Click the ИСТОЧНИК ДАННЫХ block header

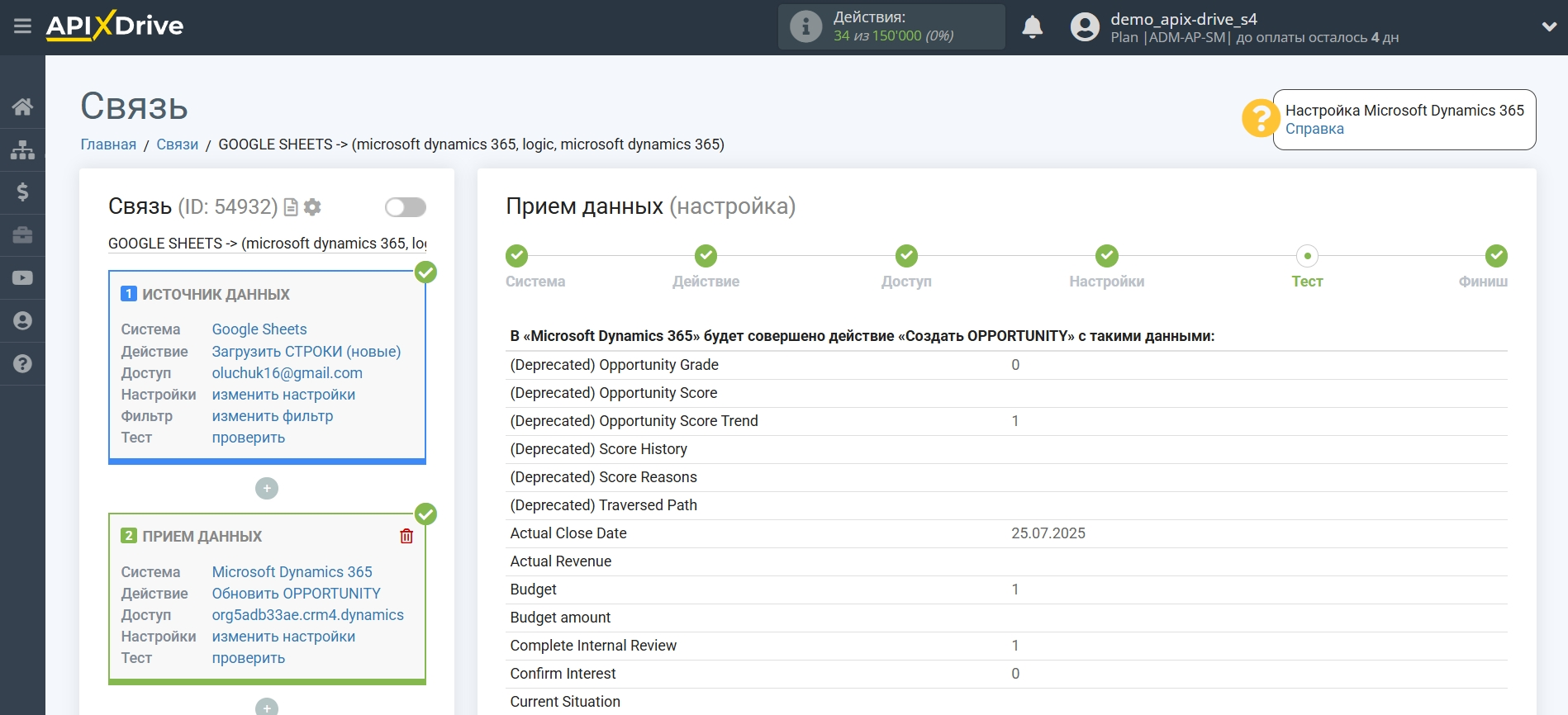216,295
